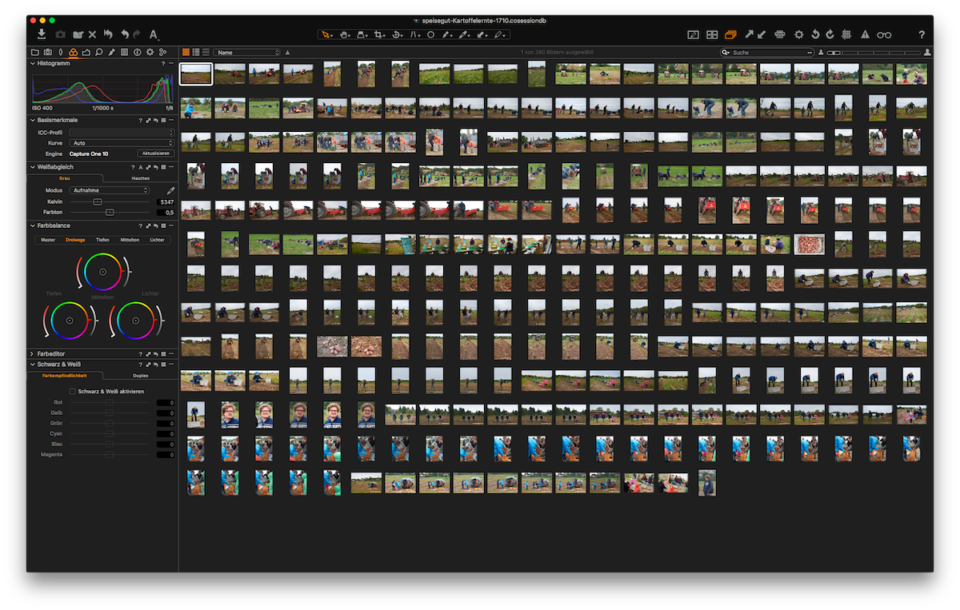Collapse the Basismerkmale panel

coord(32,120)
